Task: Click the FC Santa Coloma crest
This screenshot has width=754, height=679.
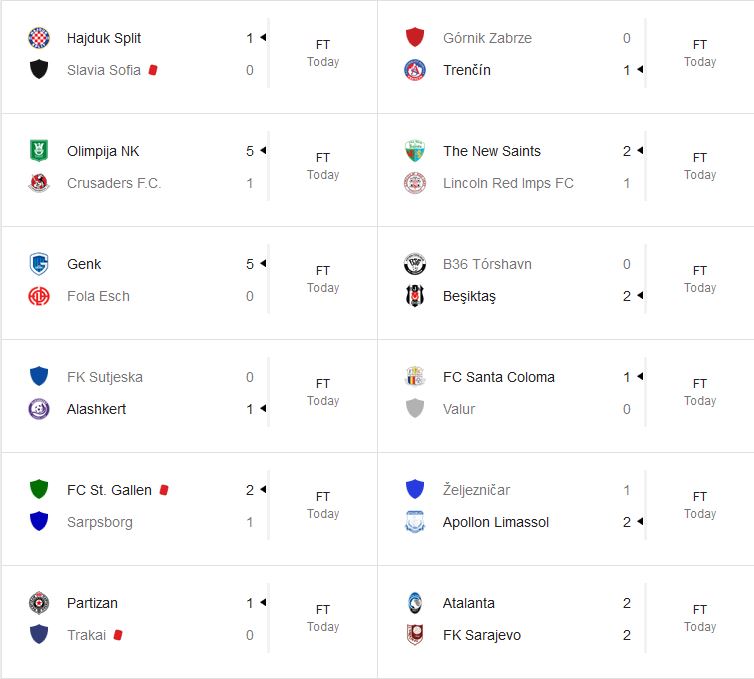Action: [415, 377]
